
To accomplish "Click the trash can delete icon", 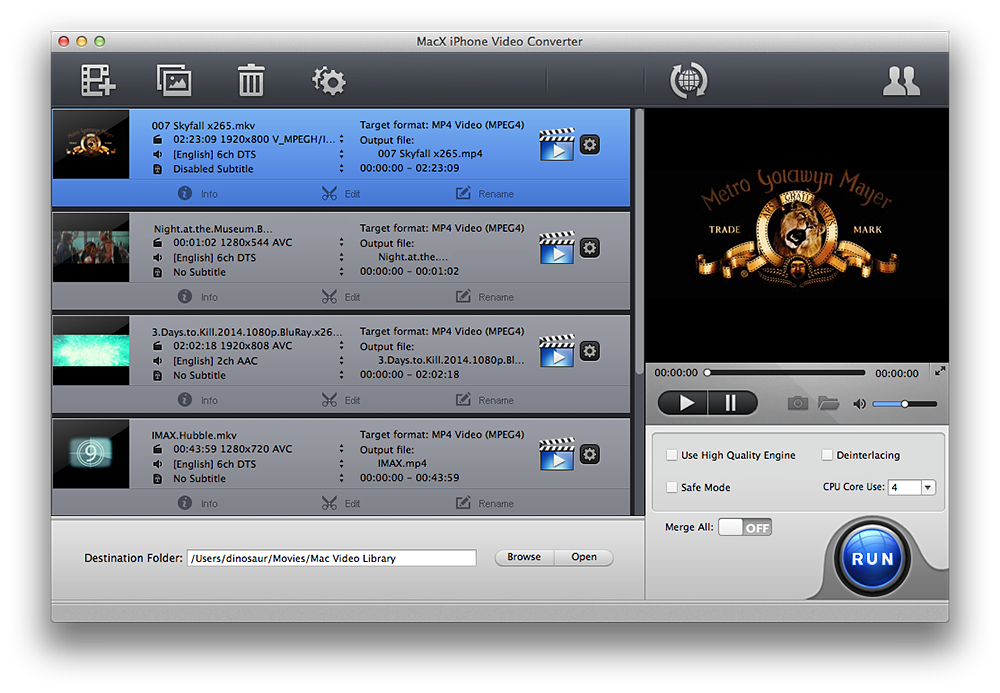I will [251, 80].
